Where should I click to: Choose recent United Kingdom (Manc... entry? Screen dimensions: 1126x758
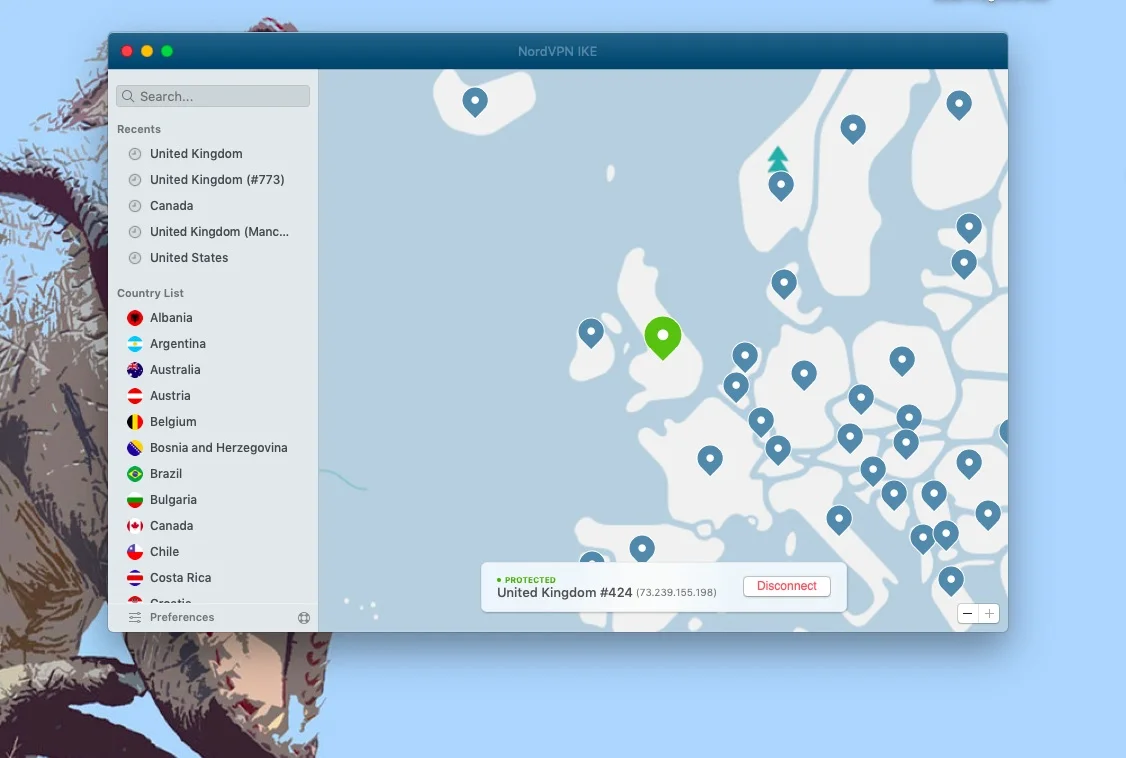tap(219, 232)
